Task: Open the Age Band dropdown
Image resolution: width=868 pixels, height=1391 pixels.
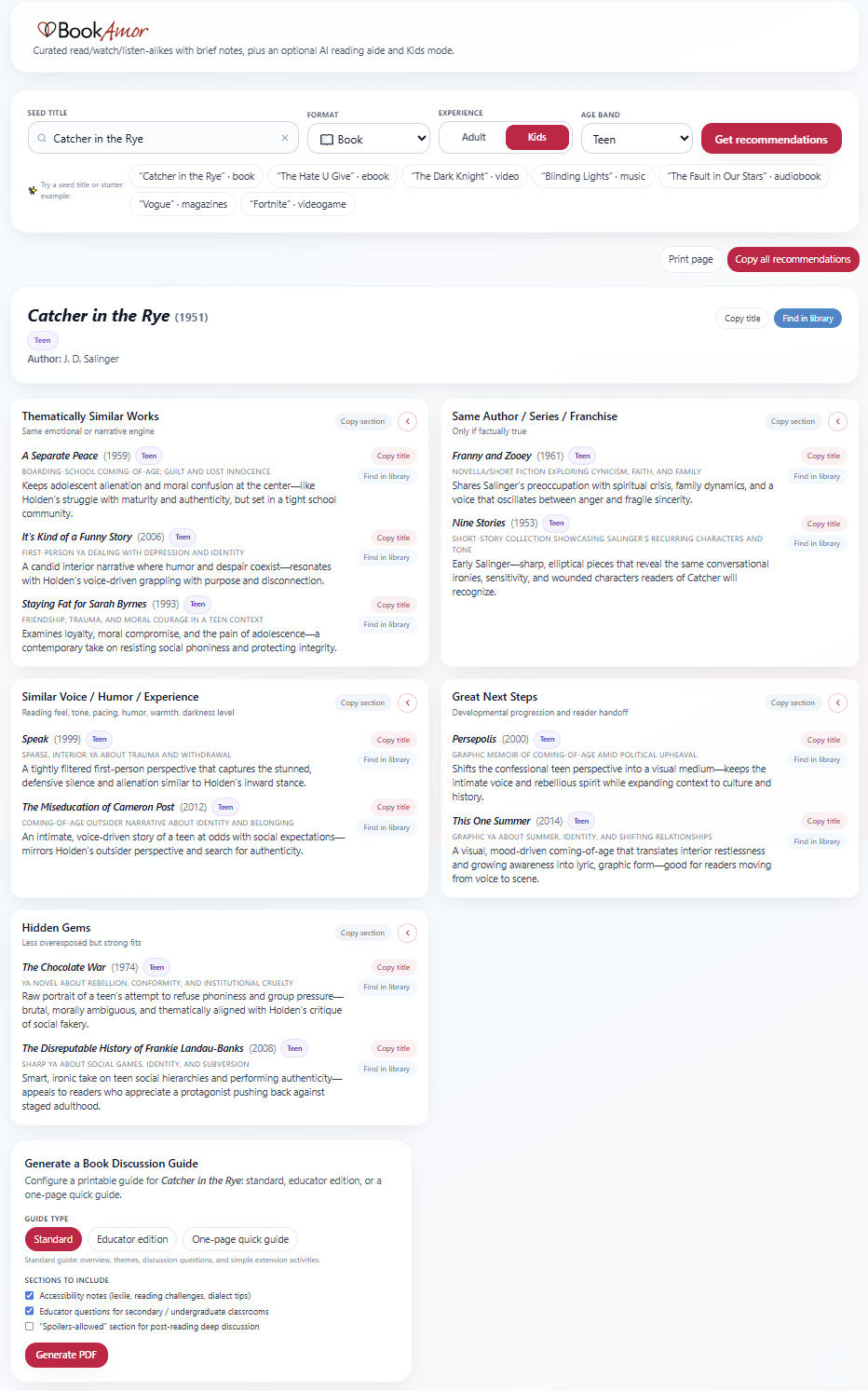Action: [636, 138]
